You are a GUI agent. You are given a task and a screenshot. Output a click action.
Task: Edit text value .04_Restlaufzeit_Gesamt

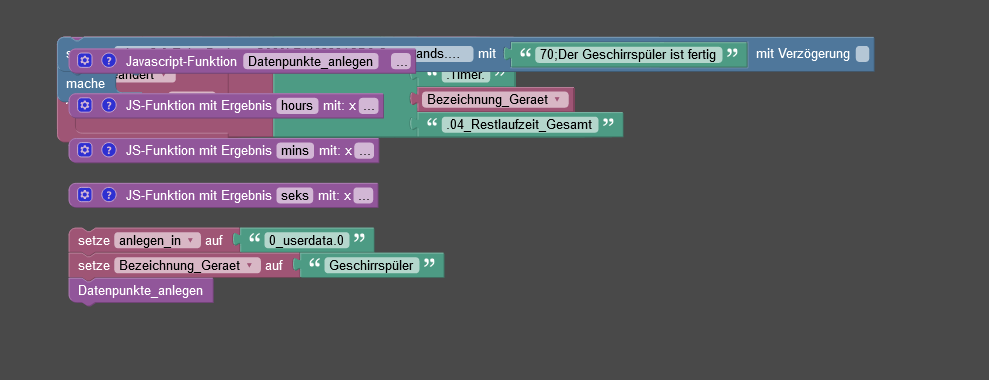520,124
